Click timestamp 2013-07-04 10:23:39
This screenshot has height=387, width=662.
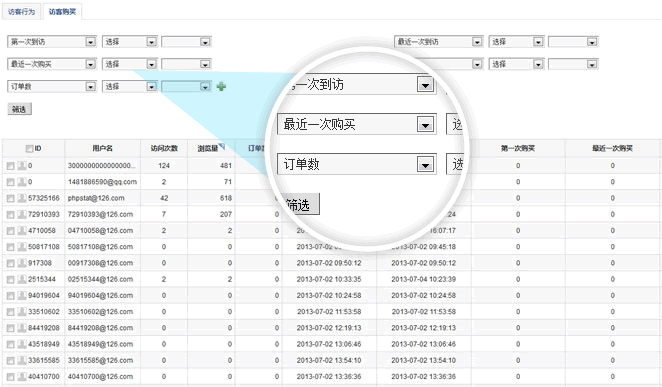tap(423, 279)
